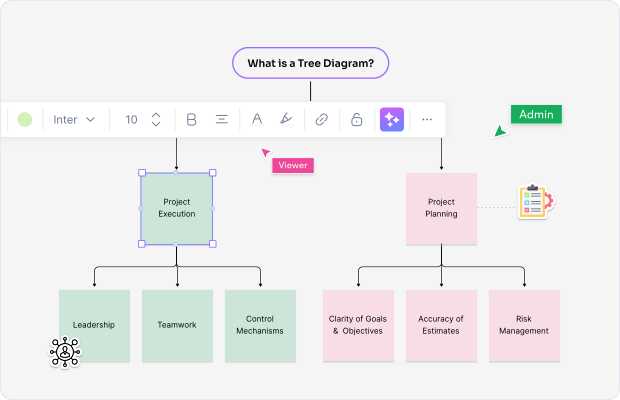Click the clipboard checklist icon
The height and width of the screenshot is (400, 620).
[535, 202]
